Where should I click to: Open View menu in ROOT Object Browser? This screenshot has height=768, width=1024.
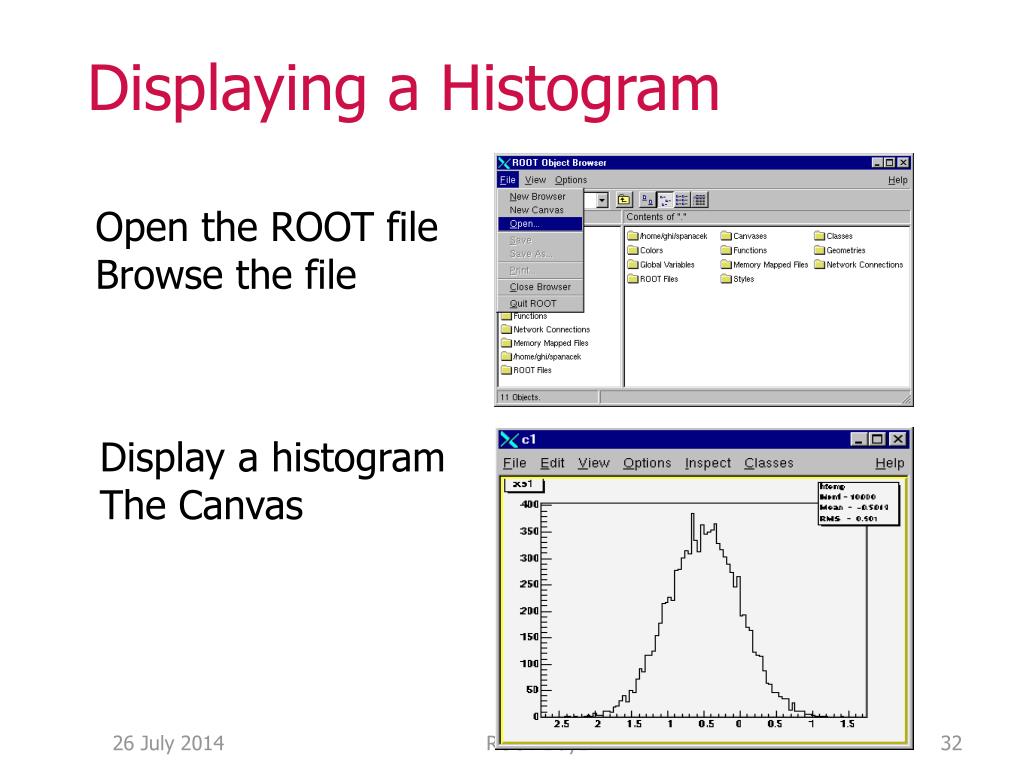pos(535,180)
